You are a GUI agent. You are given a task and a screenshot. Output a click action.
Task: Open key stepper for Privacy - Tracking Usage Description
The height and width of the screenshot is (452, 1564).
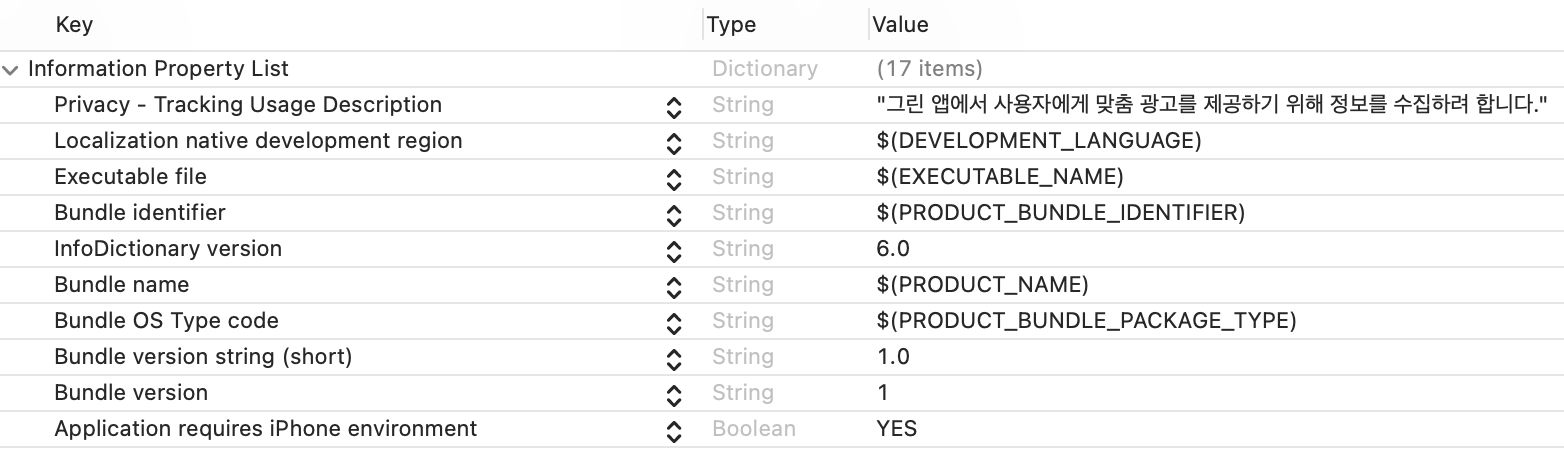pos(674,107)
